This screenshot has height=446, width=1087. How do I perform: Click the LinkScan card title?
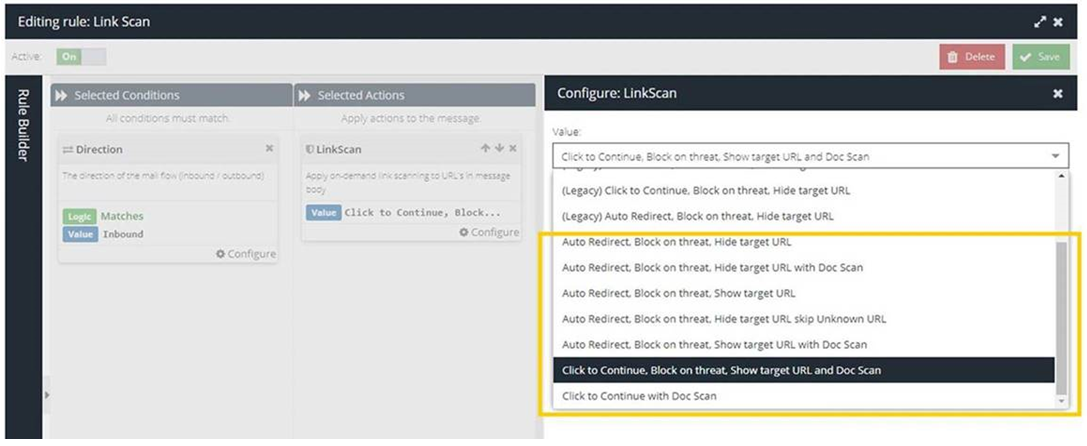tap(339, 149)
